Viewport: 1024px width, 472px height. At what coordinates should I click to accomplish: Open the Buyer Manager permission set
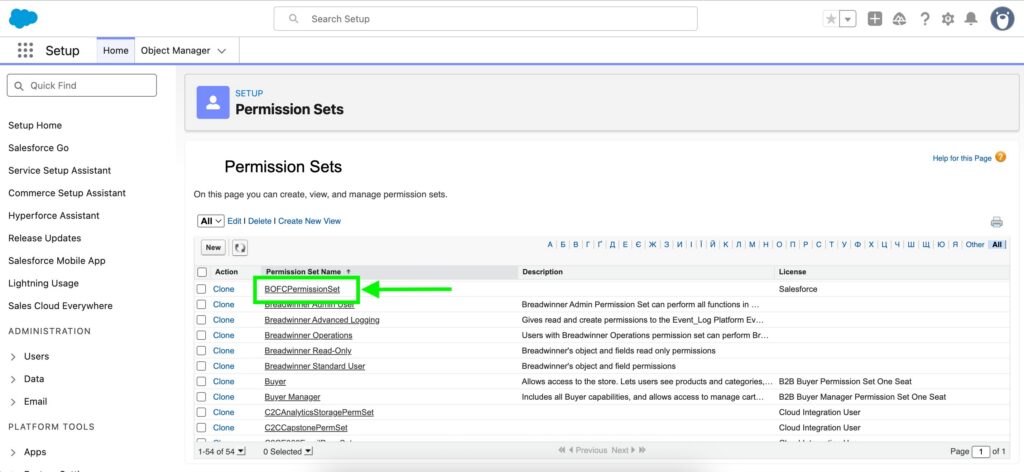(293, 397)
